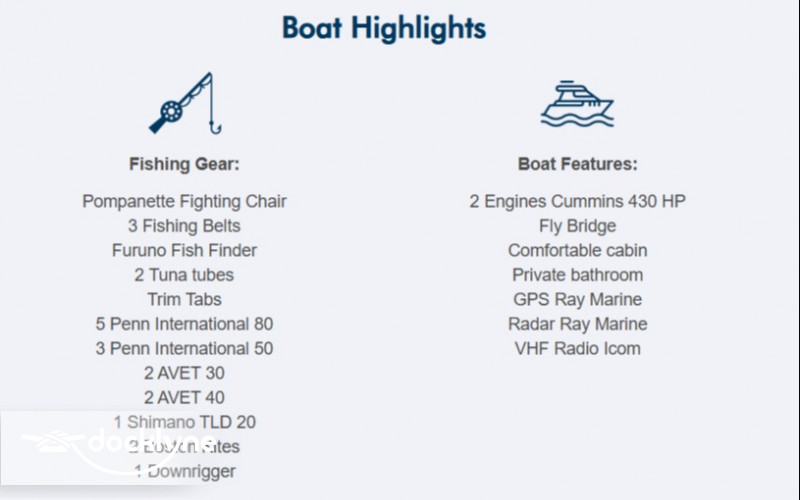Select the 2 AVET 30 entry
The height and width of the screenshot is (500, 800).
click(x=184, y=373)
